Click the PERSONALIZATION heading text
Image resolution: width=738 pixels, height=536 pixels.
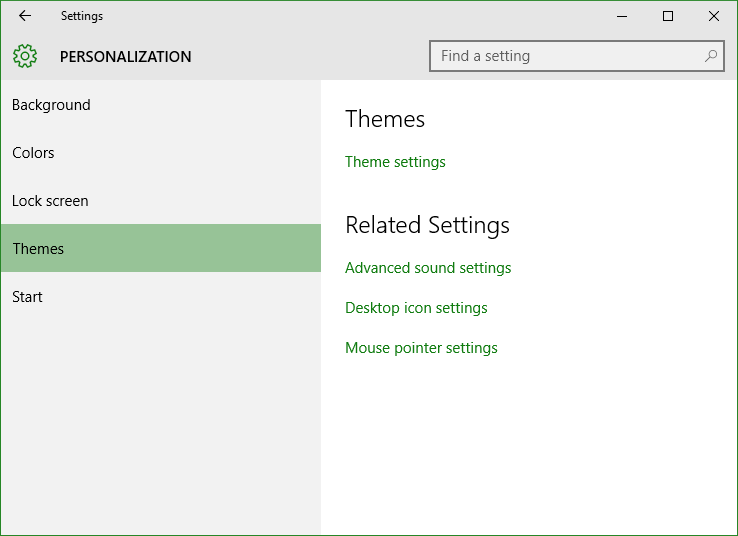tap(125, 57)
